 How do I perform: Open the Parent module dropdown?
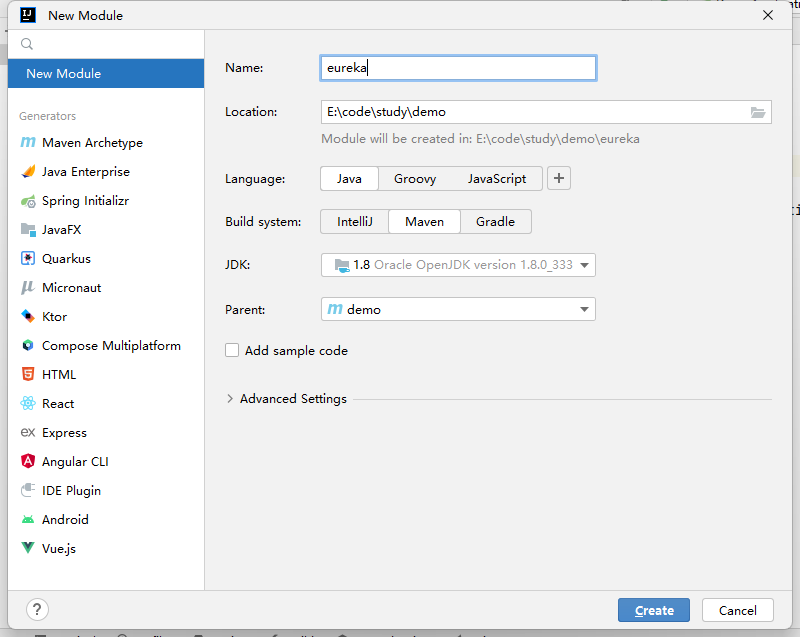pos(585,310)
